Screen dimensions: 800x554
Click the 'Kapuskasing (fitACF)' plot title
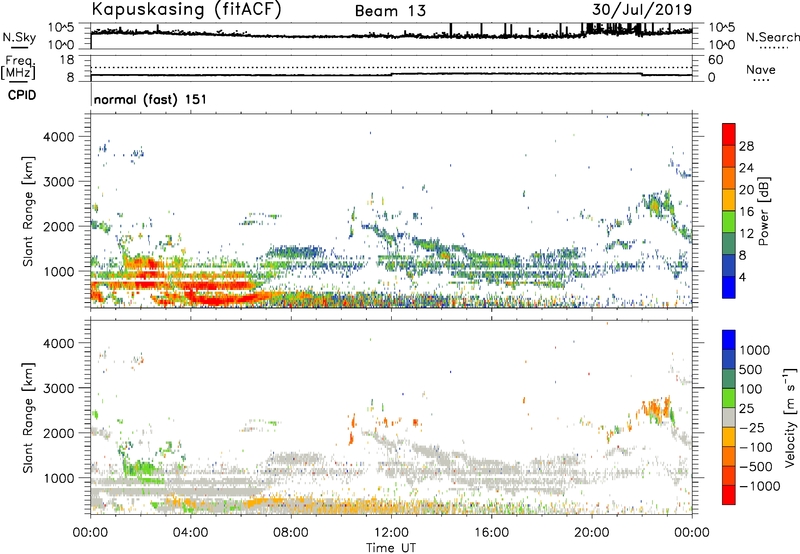186,10
